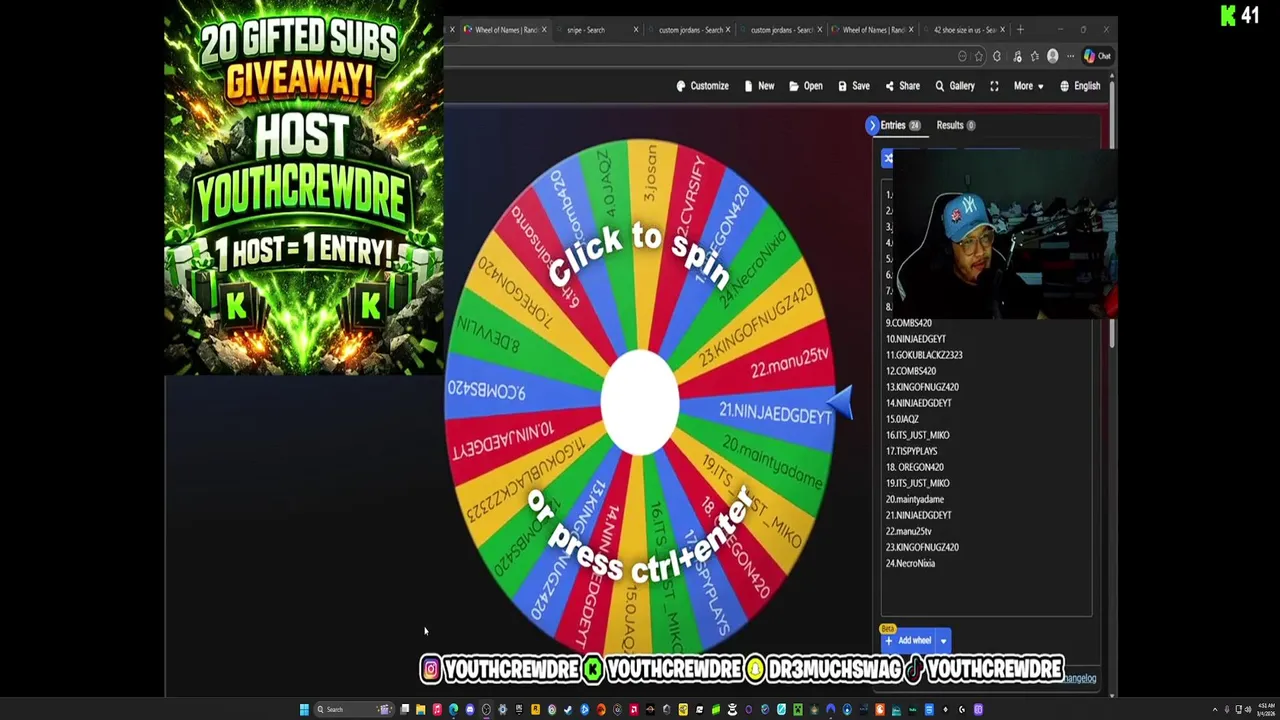
Task: Open Task View from the taskbar
Action: [x=405, y=710]
